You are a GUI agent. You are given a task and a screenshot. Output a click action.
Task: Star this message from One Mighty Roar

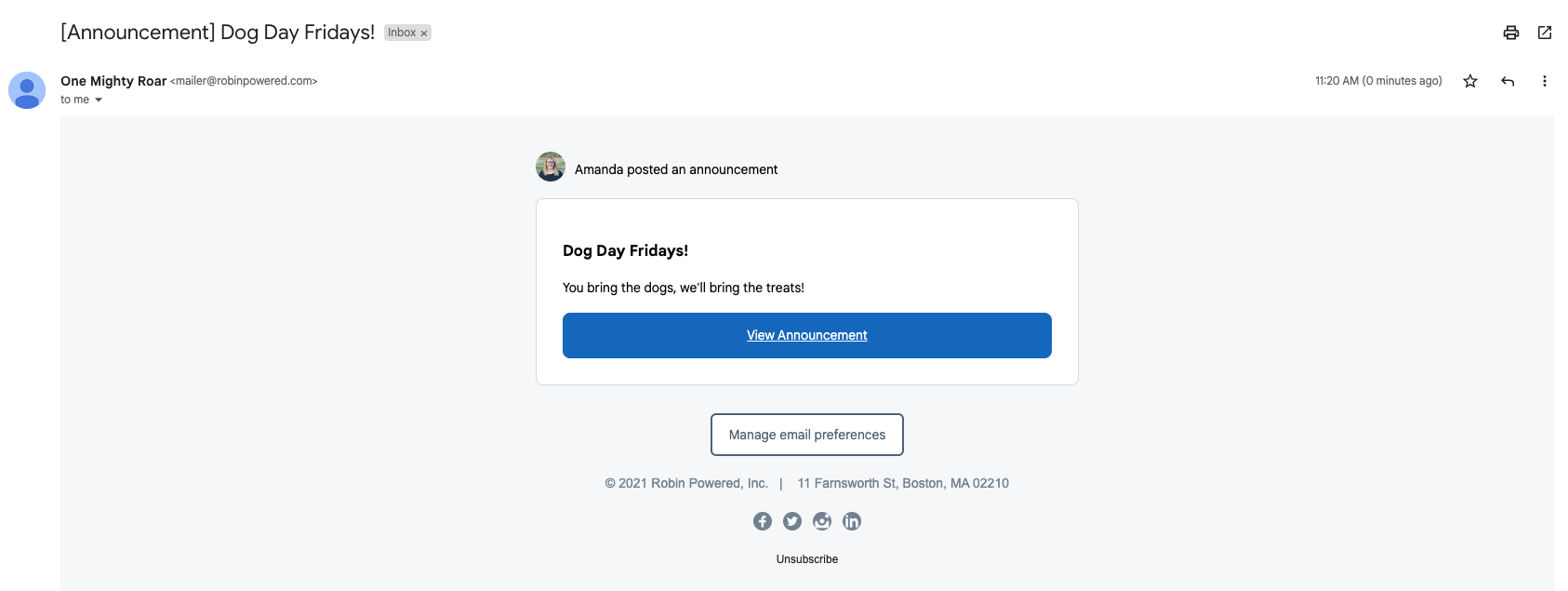click(x=1470, y=81)
